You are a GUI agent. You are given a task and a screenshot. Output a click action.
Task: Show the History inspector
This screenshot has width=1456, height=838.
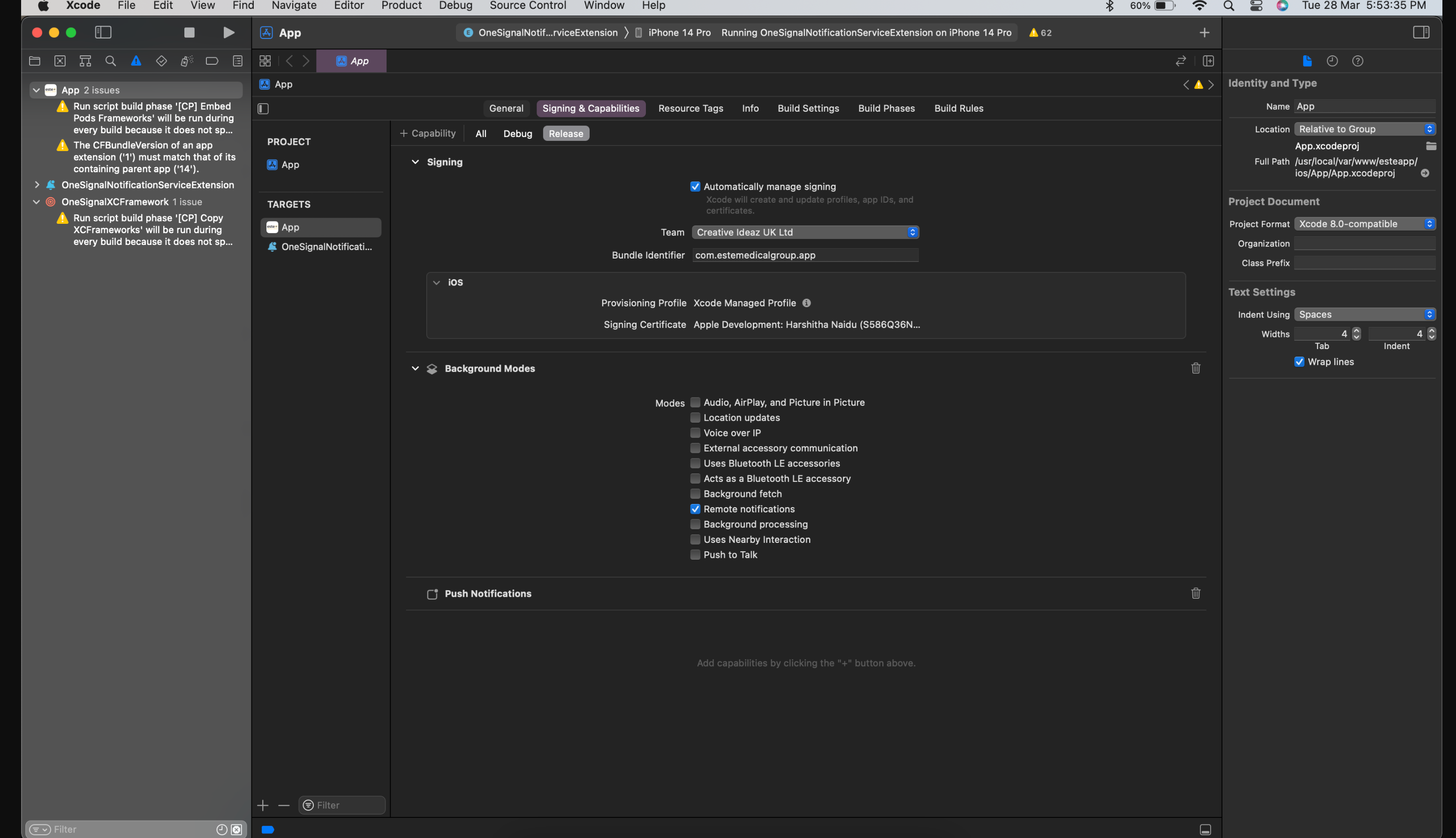(1332, 61)
